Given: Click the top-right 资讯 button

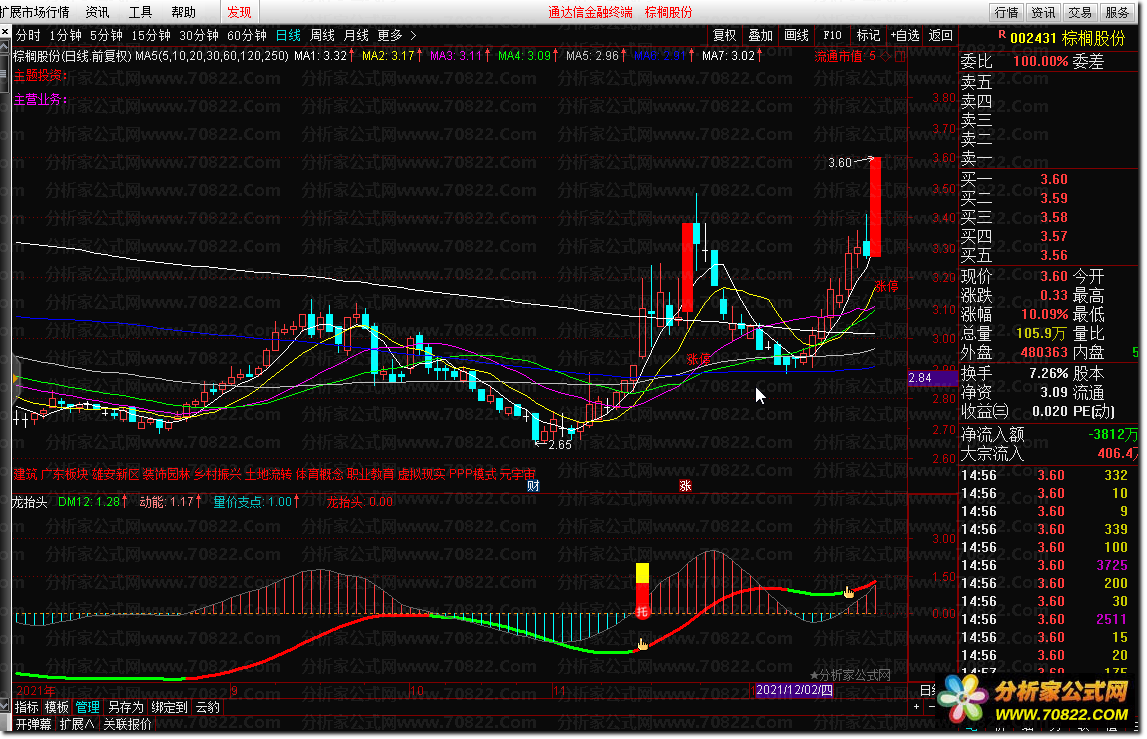Looking at the screenshot, I should 1043,12.
